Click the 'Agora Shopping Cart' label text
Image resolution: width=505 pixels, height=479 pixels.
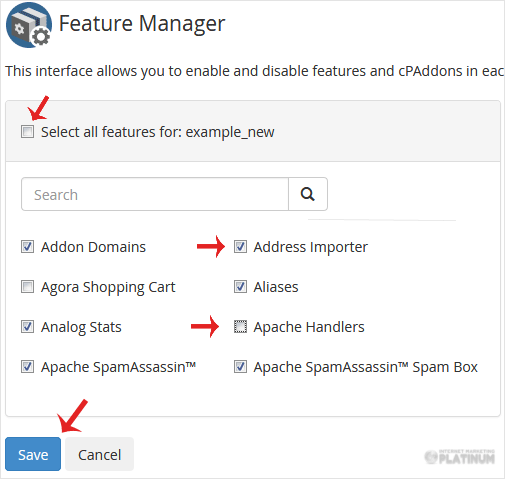pos(108,287)
